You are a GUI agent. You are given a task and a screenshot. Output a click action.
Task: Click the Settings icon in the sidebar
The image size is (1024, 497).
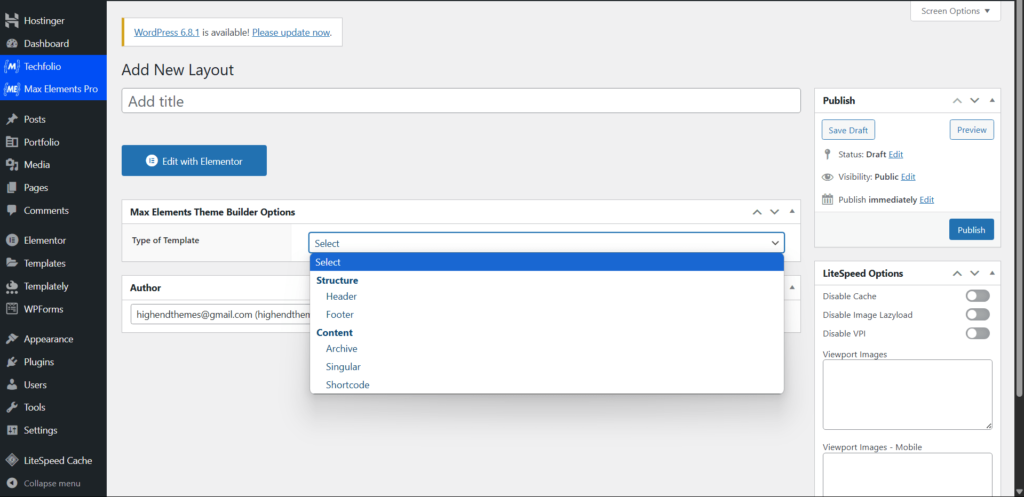point(12,430)
